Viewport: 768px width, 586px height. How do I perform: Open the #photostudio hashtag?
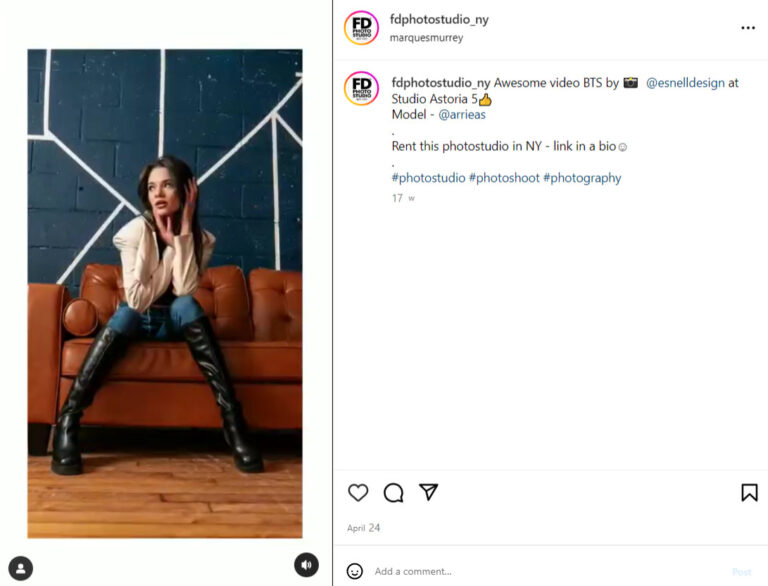[428, 178]
